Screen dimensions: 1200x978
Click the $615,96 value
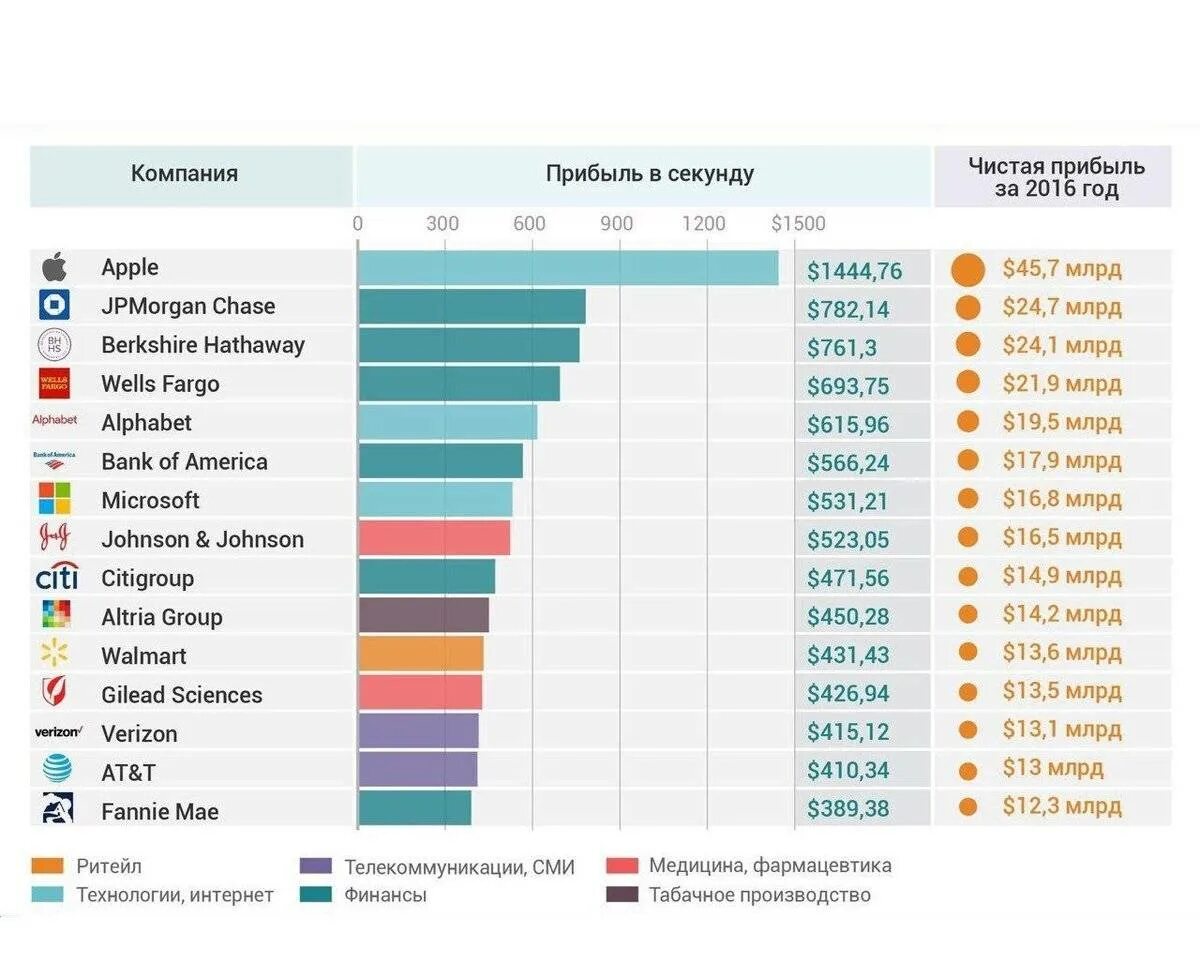click(x=848, y=425)
